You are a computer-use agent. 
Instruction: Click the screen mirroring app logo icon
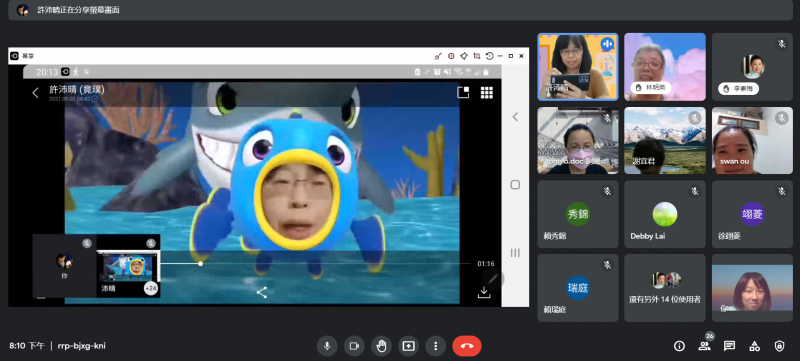point(14,56)
